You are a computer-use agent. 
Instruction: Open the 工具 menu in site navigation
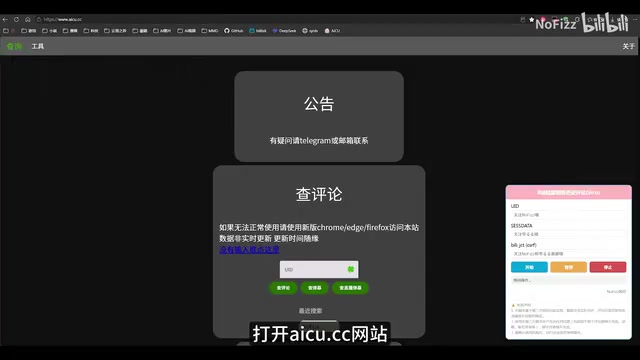pos(38,46)
